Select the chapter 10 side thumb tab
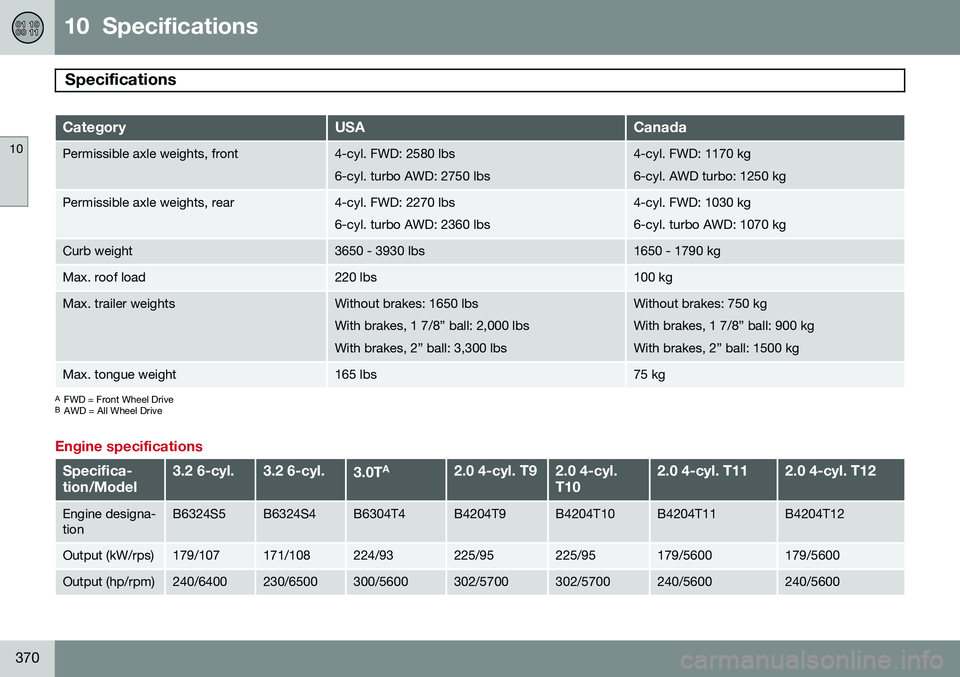 point(14,172)
